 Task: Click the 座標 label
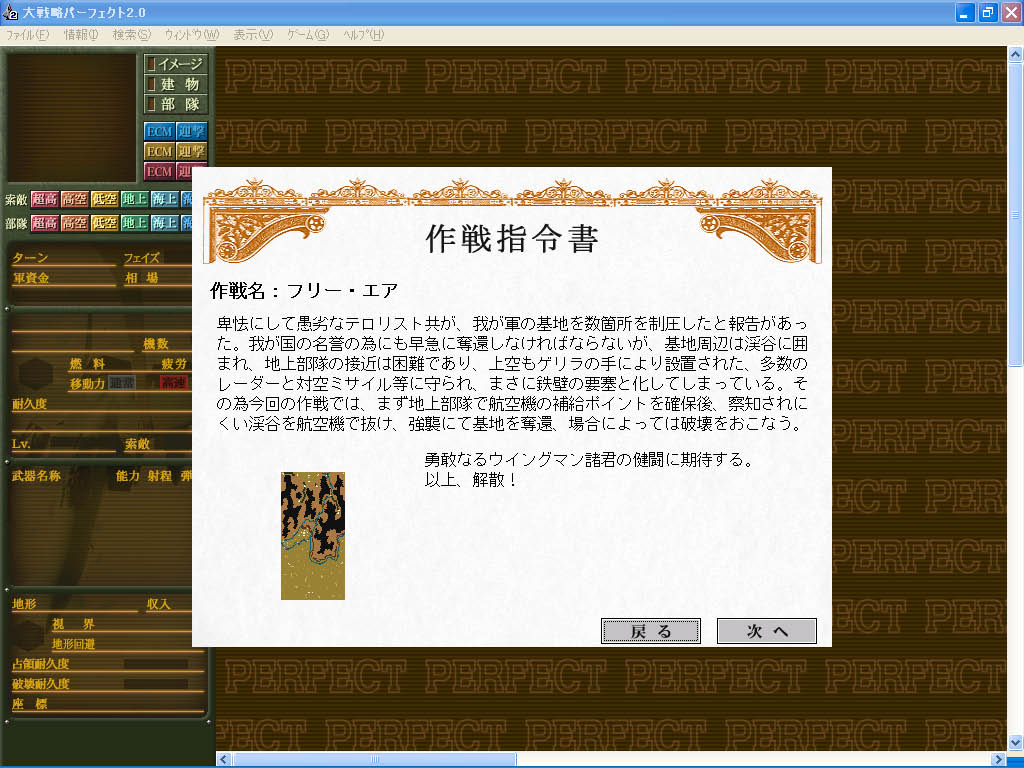pos(29,704)
